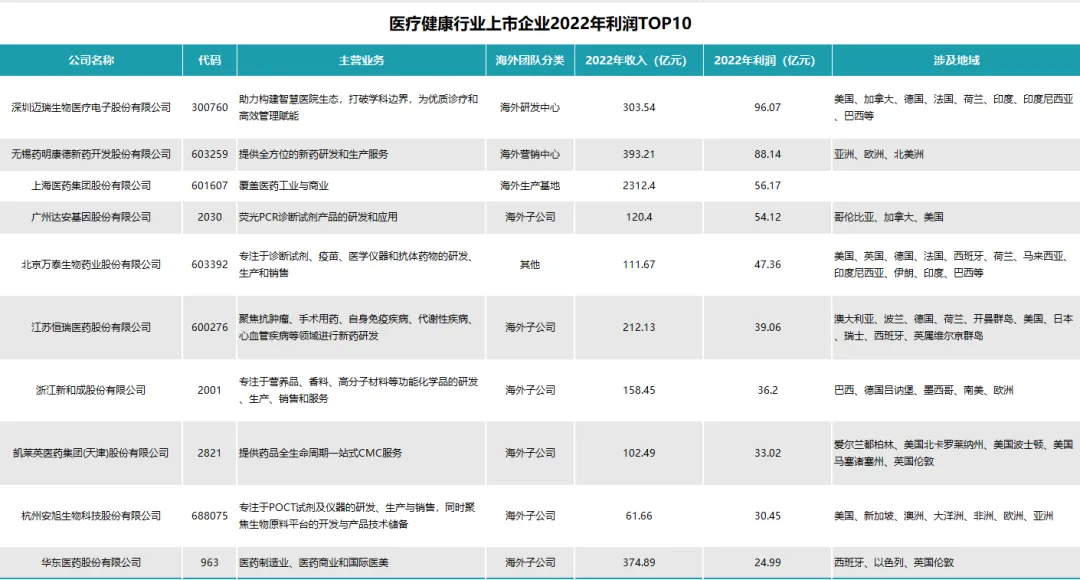The image size is (1080, 580).
Task: Click profit value 56.17
Action: pos(767,185)
